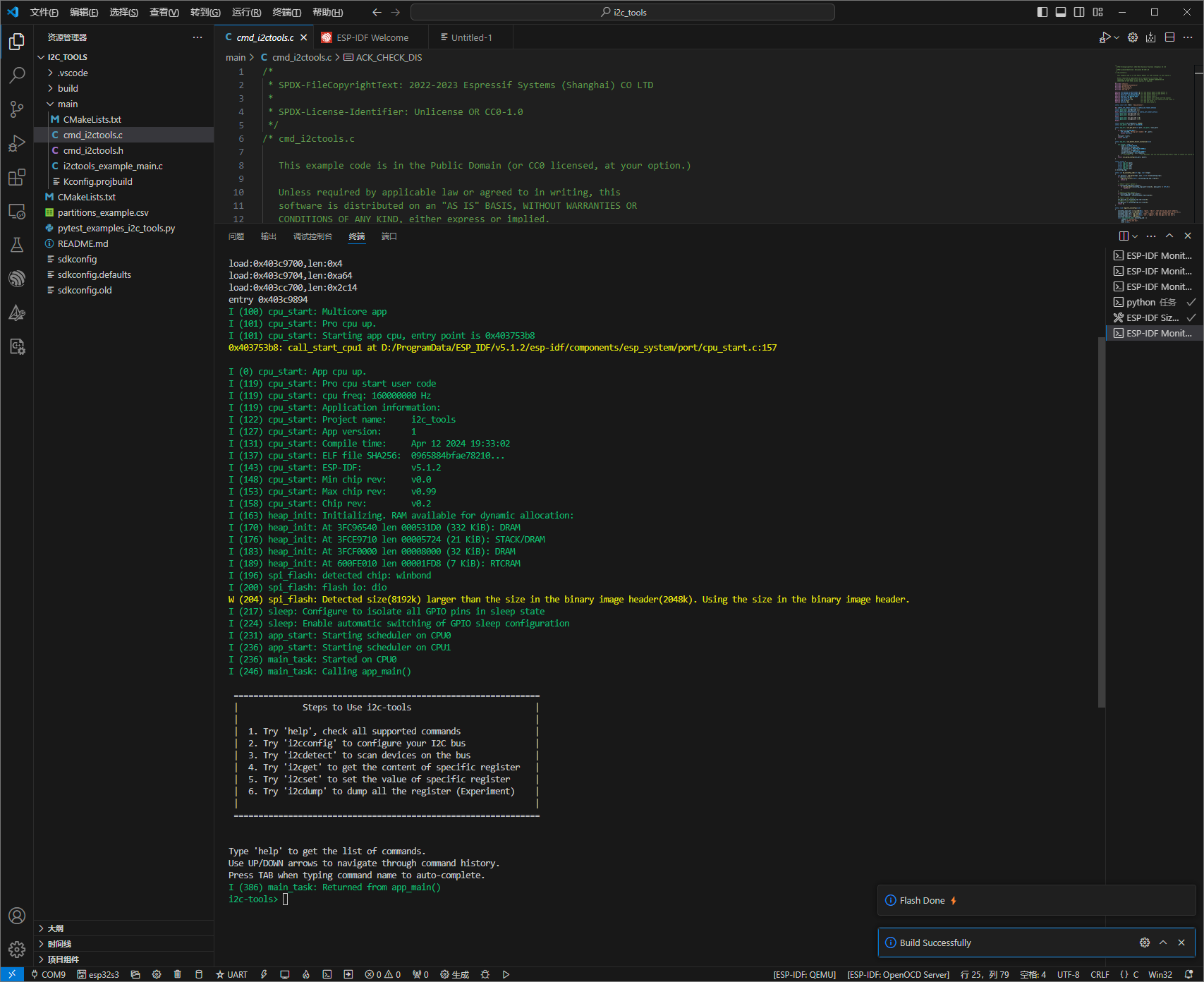Open the Extensions view

tap(17, 177)
